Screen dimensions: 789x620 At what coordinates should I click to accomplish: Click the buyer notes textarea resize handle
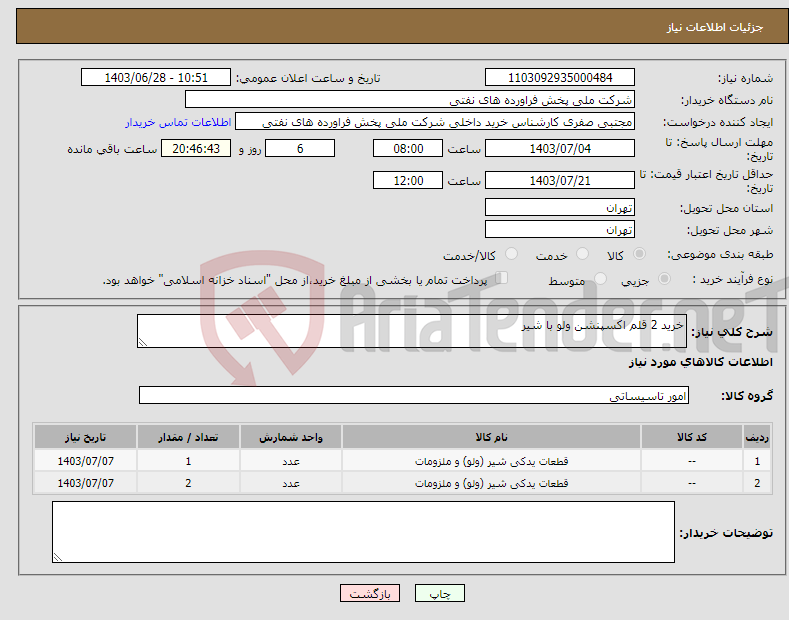tap(58, 557)
